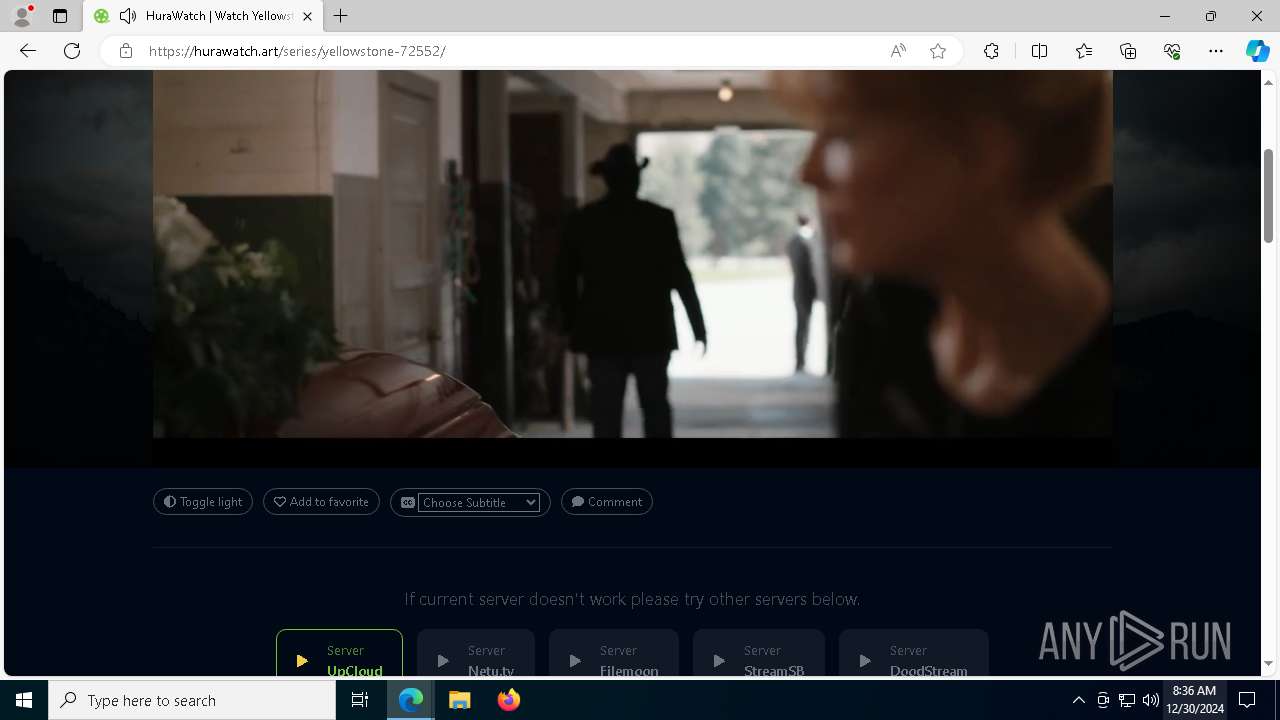1280x720 pixels.
Task: Launch Firefox from the taskbar
Action: tap(508, 700)
